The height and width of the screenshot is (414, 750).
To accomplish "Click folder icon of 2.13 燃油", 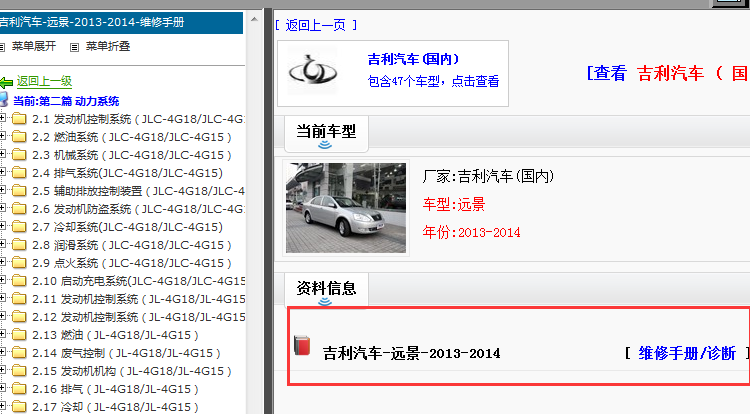I will 19,335.
